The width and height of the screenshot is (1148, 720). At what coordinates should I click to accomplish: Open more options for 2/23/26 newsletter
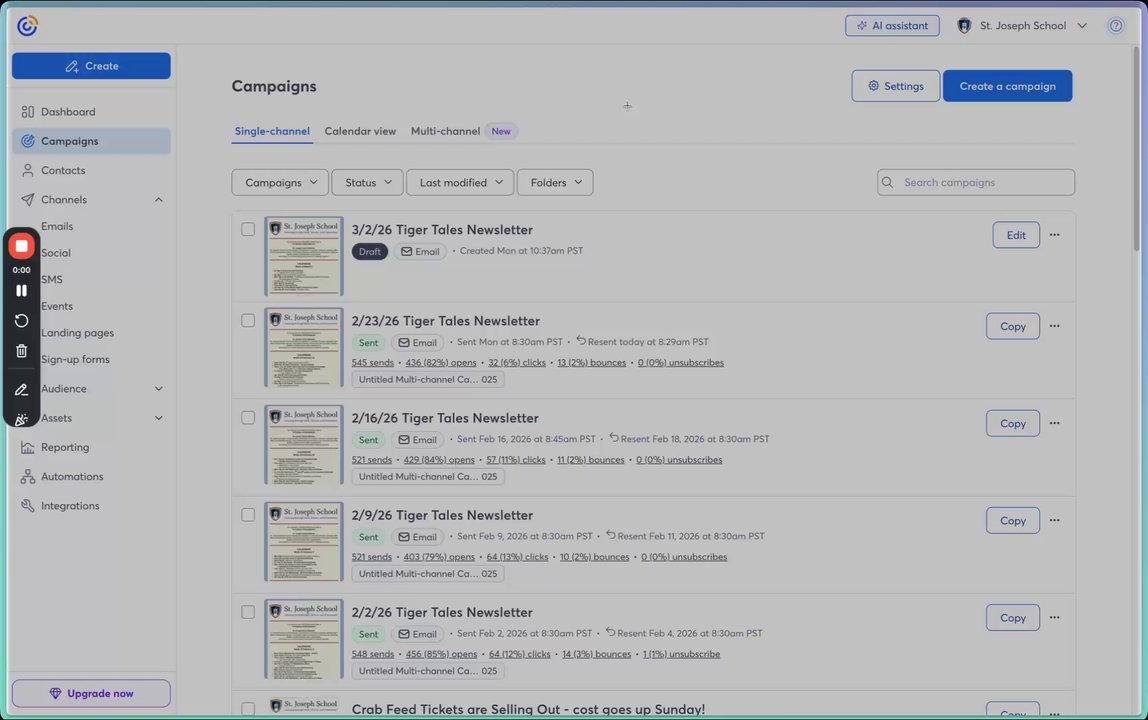[1054, 326]
